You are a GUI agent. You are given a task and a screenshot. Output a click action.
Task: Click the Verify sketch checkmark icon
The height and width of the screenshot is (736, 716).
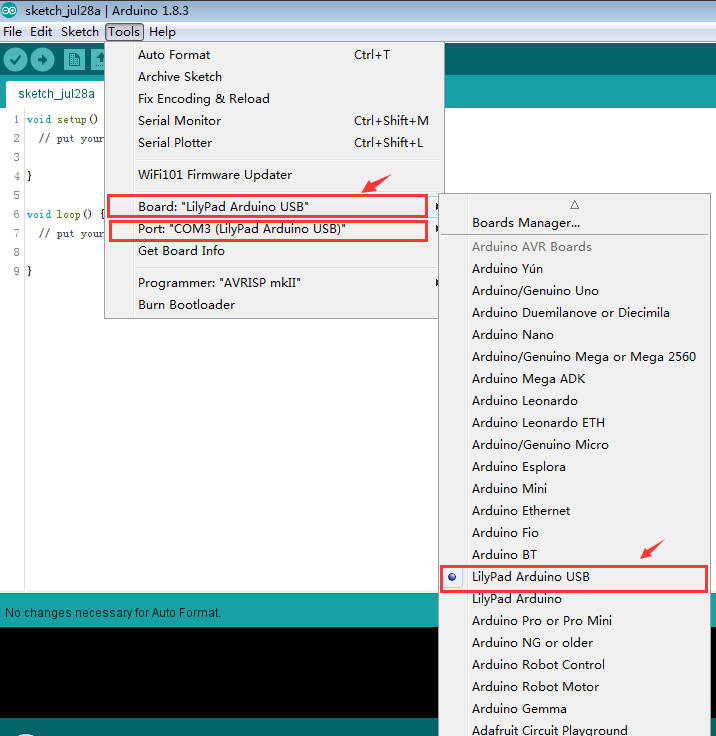pyautogui.click(x=15, y=59)
